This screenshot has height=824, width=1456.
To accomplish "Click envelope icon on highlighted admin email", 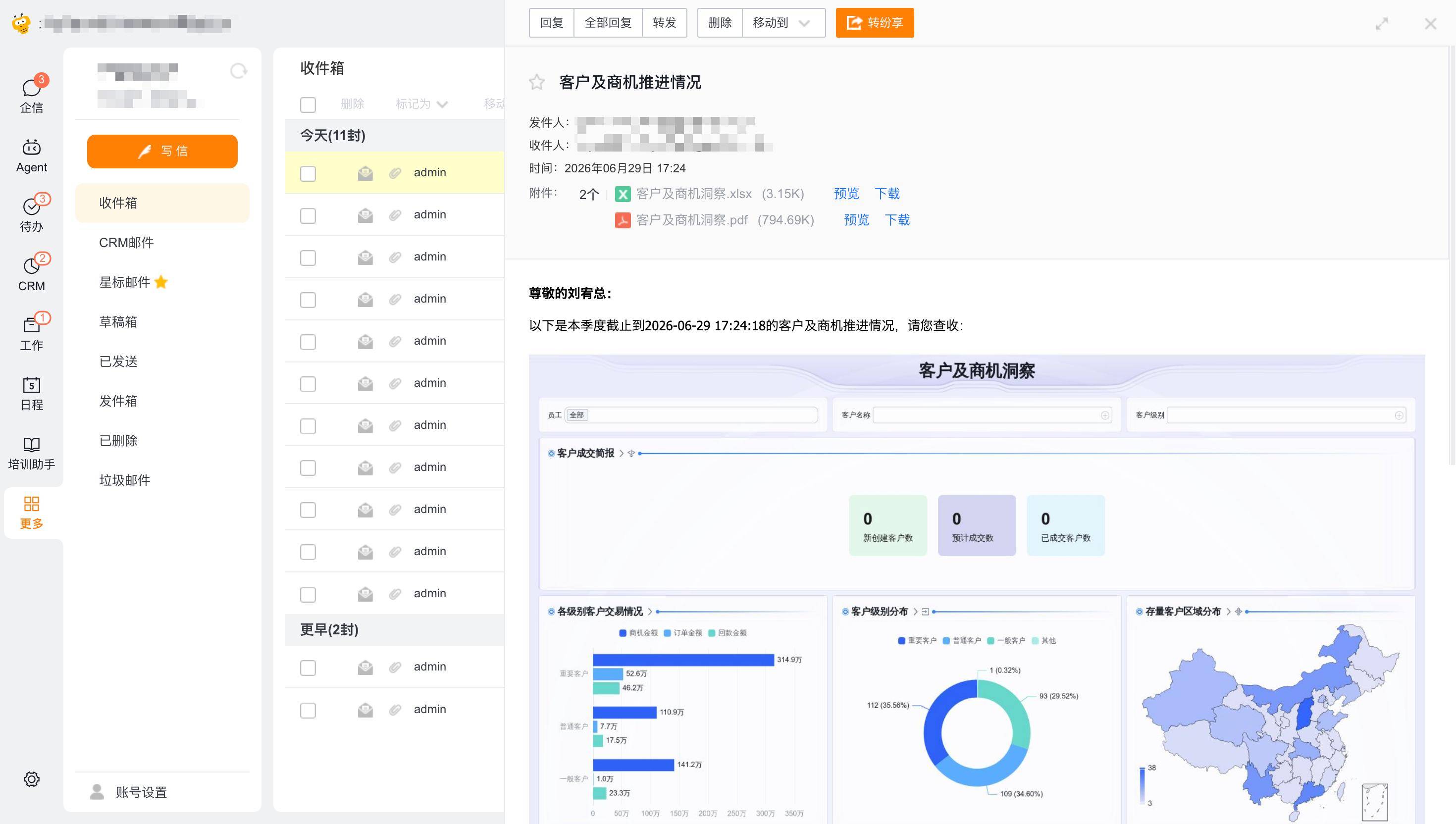I will [x=365, y=173].
